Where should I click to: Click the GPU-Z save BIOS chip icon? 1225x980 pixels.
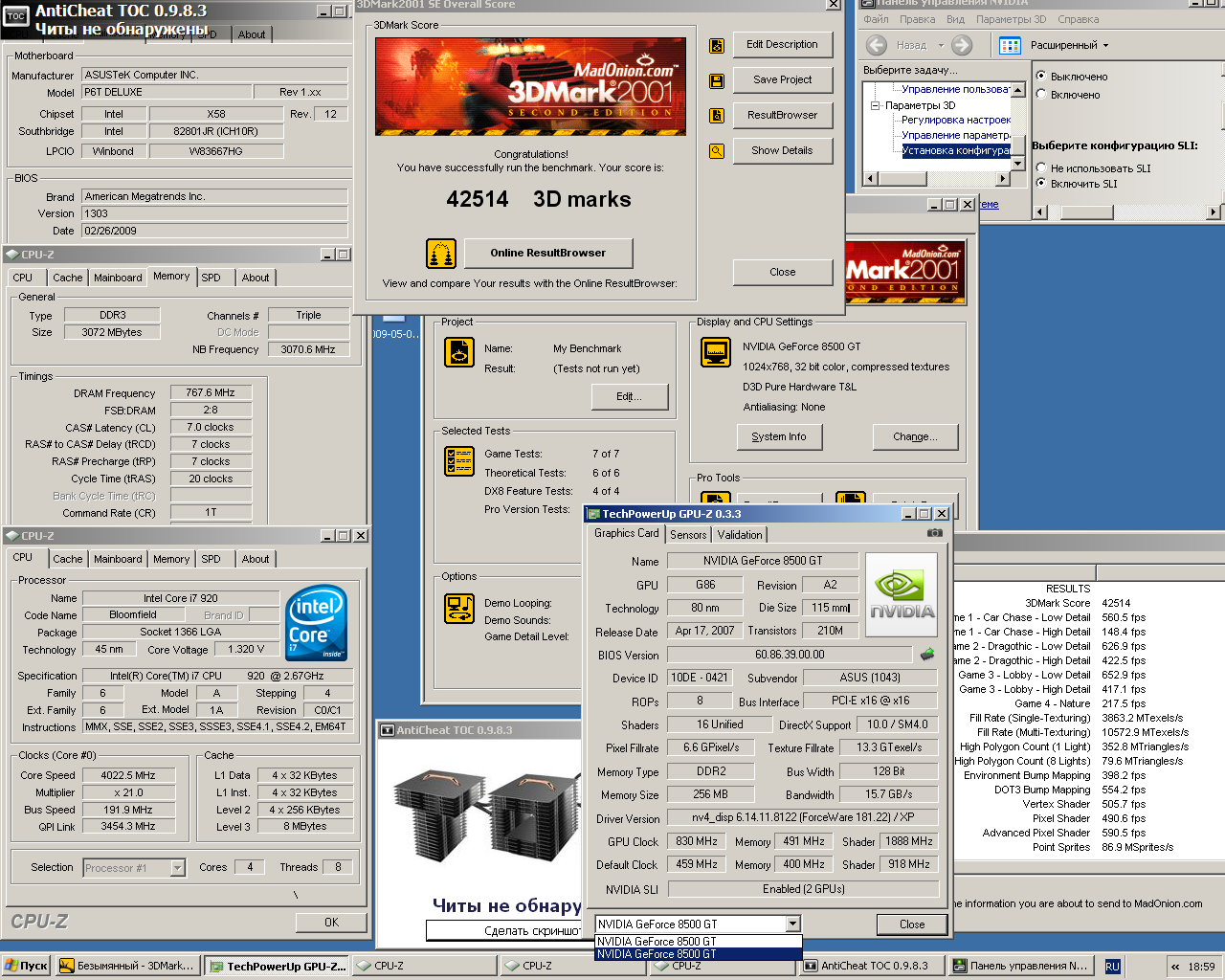click(927, 655)
